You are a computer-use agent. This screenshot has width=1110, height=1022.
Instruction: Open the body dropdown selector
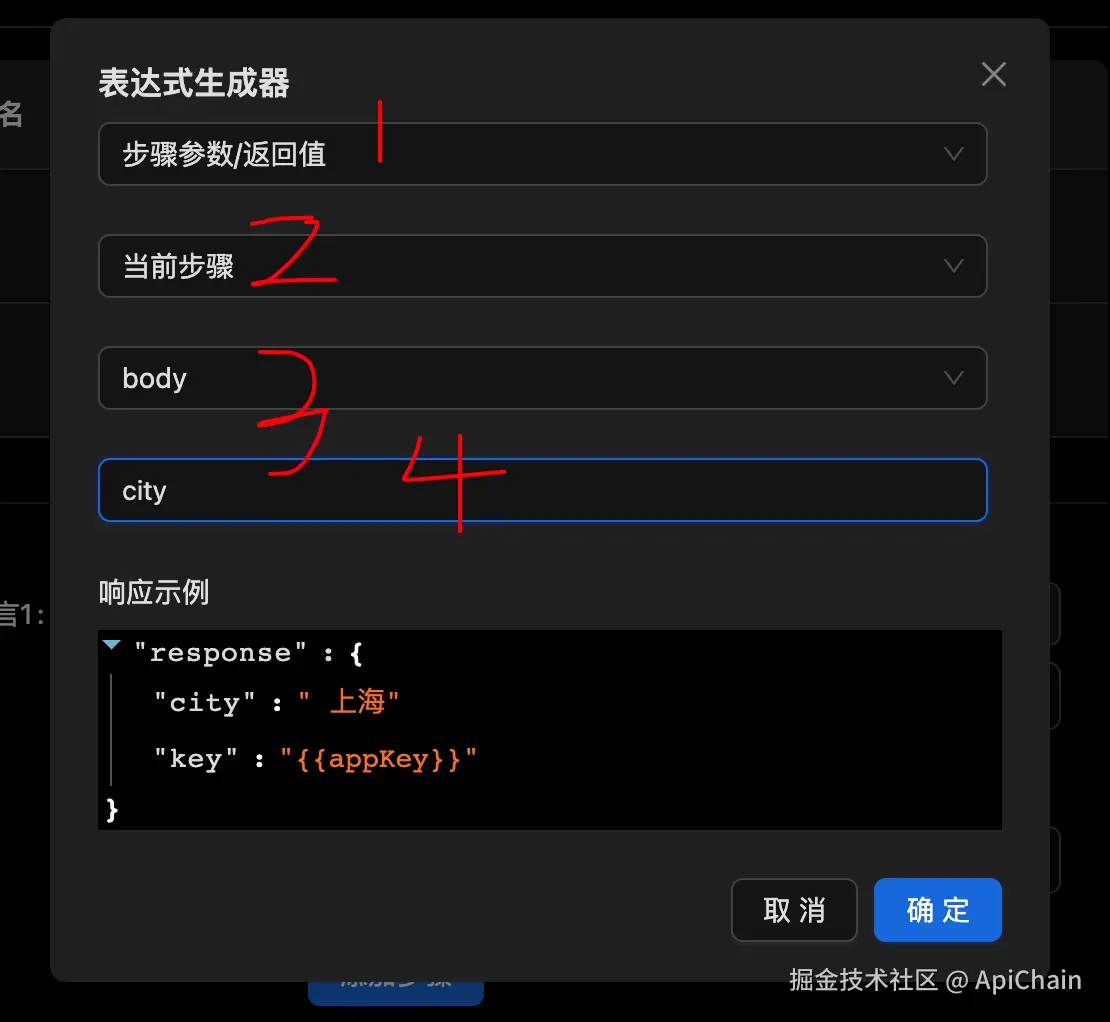click(542, 378)
